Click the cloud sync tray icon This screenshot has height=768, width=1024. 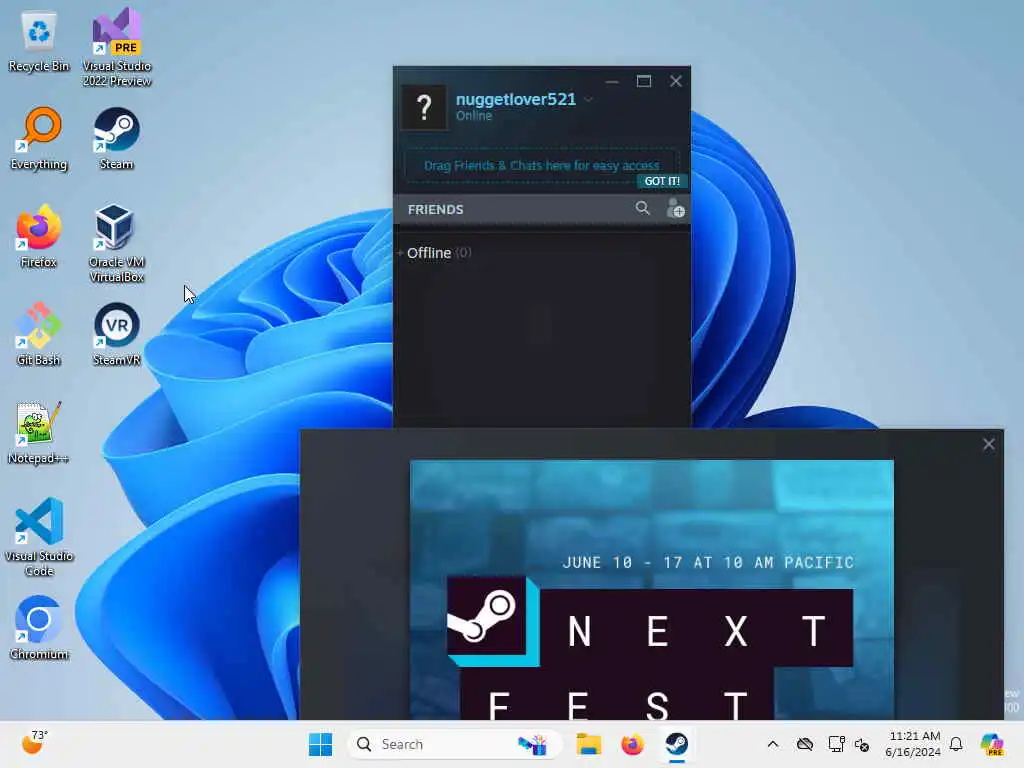pyautogui.click(x=805, y=744)
